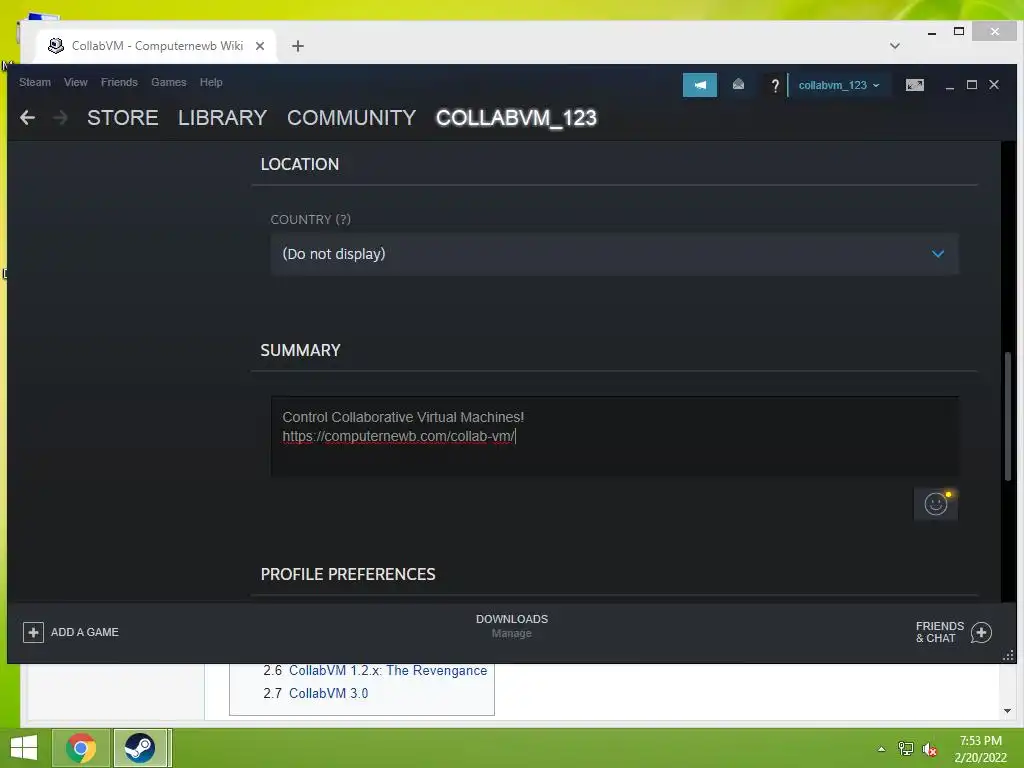
Task: Click the computernewb.com URL in summary
Action: click(398, 436)
